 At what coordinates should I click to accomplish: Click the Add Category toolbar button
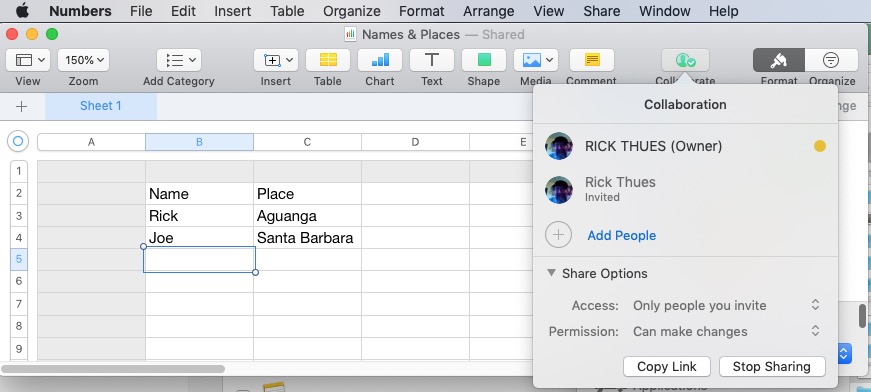pos(178,60)
